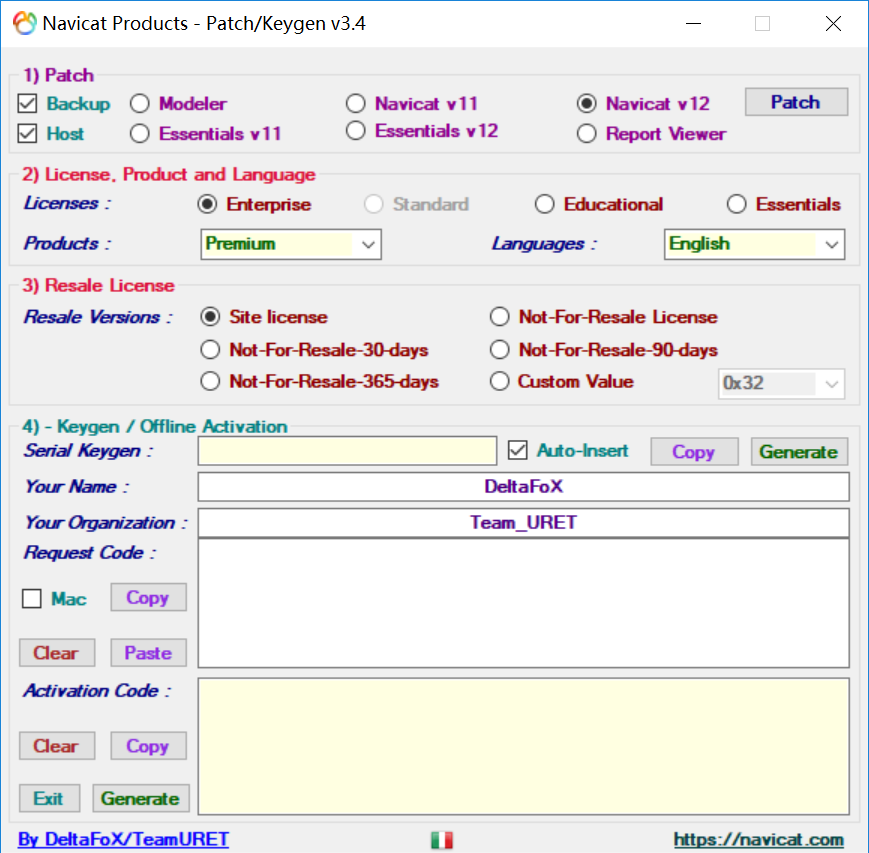Uncheck the Backup checkbox

[28, 103]
